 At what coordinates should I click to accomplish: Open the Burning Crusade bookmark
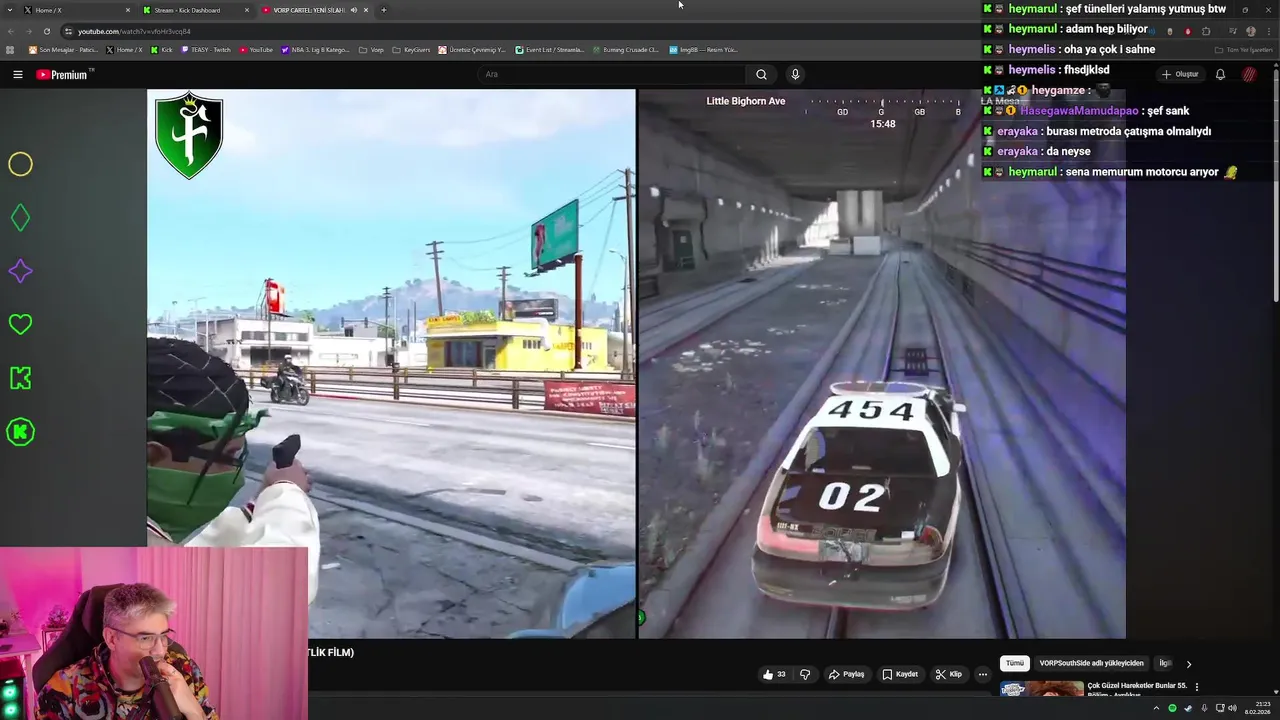point(625,49)
